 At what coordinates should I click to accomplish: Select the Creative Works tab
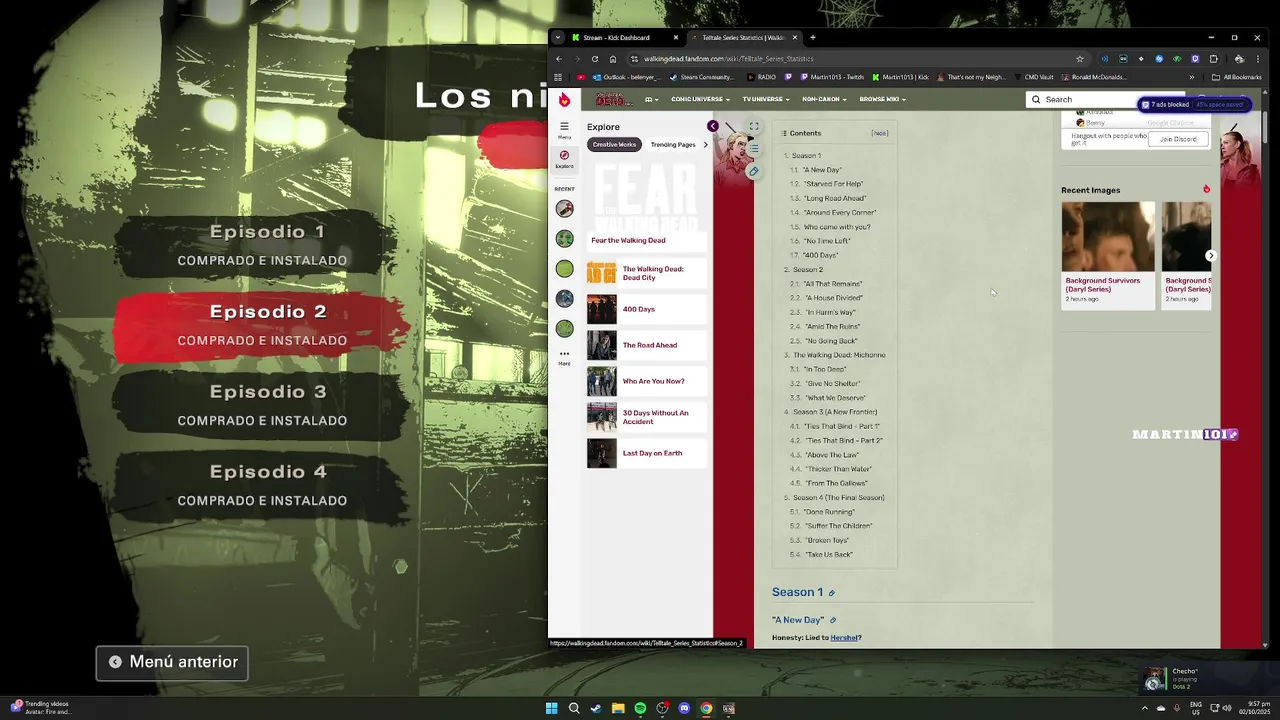(x=614, y=145)
